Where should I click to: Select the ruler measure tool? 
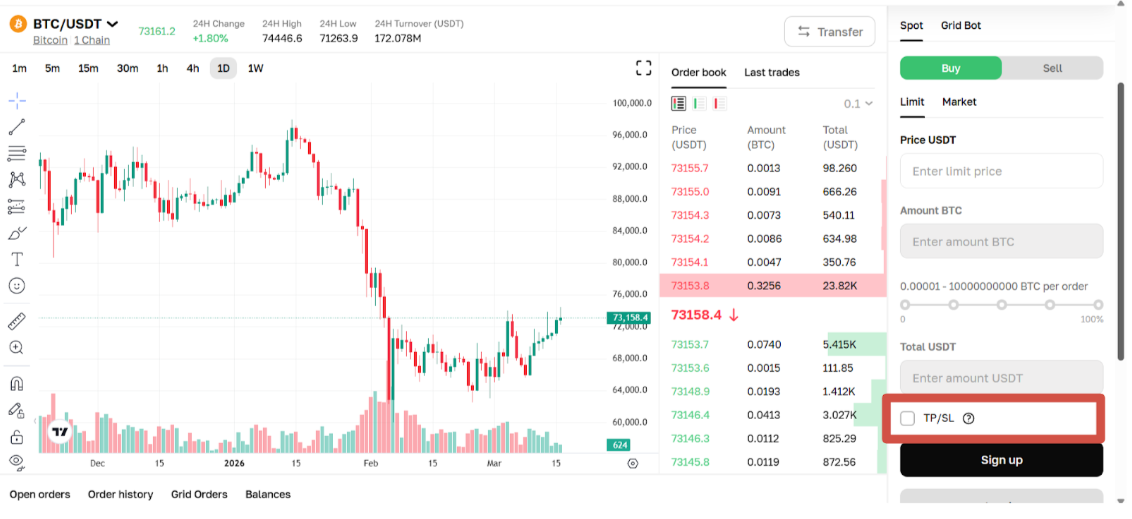pos(17,321)
